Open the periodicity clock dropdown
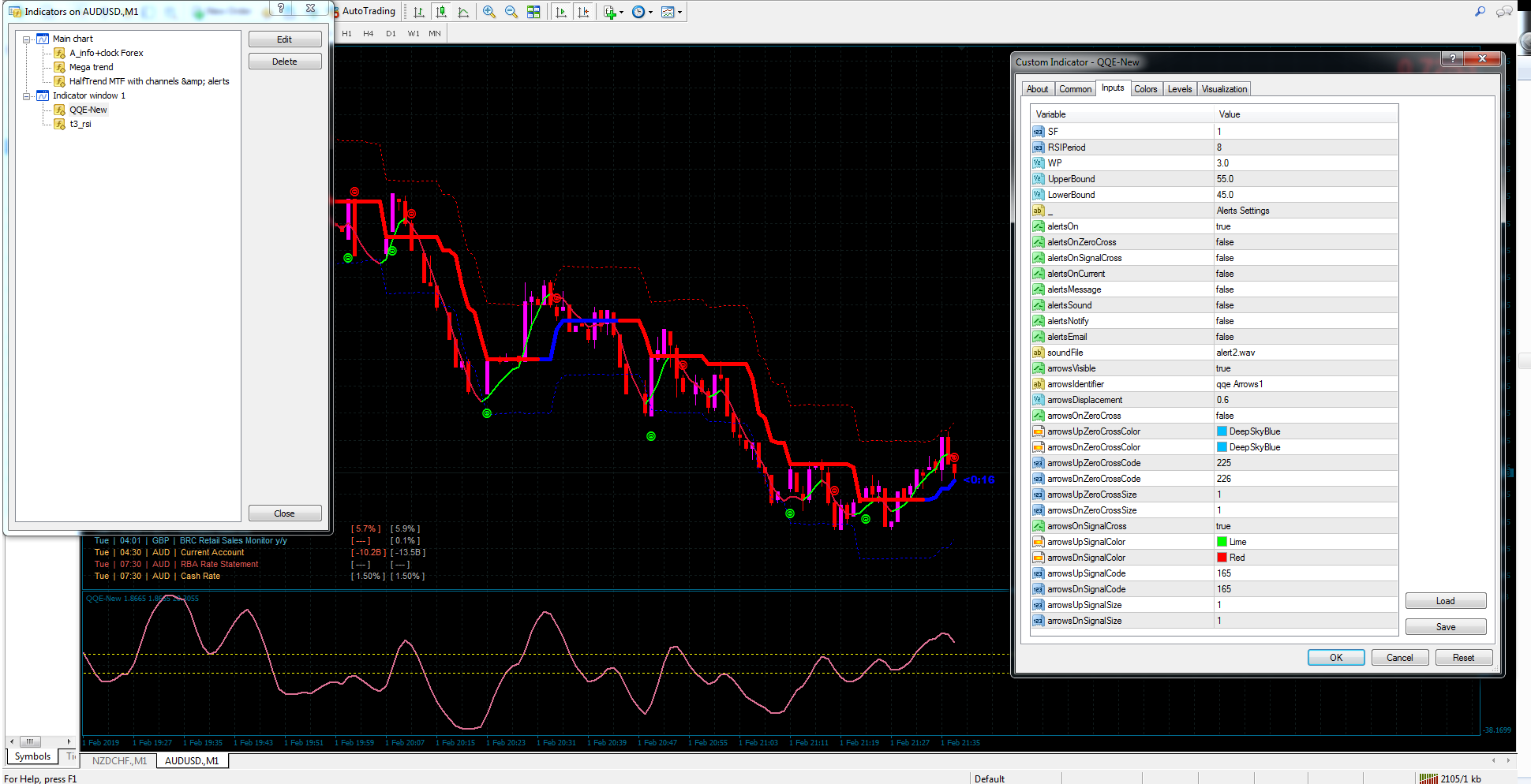This screenshot has width=1531, height=784. click(642, 12)
